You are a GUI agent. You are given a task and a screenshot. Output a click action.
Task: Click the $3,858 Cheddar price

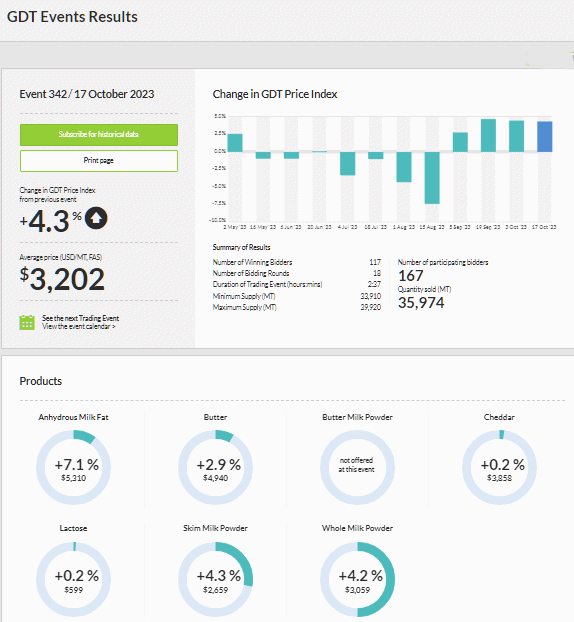point(499,478)
